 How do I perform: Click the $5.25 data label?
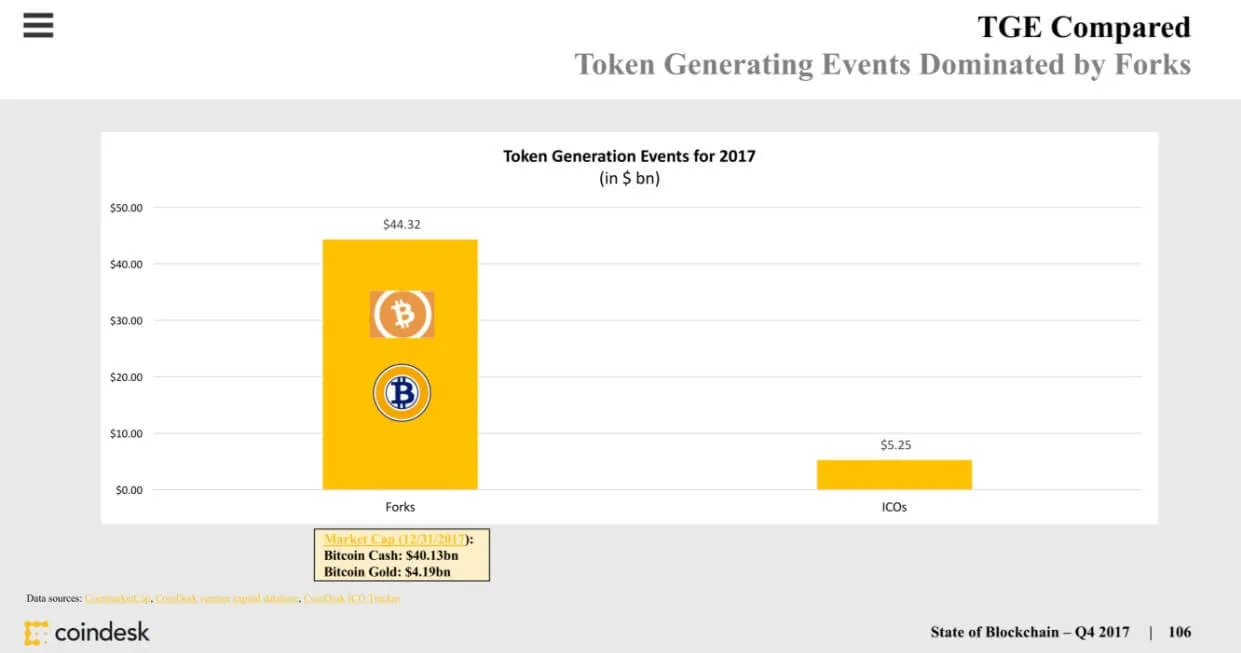coord(895,445)
